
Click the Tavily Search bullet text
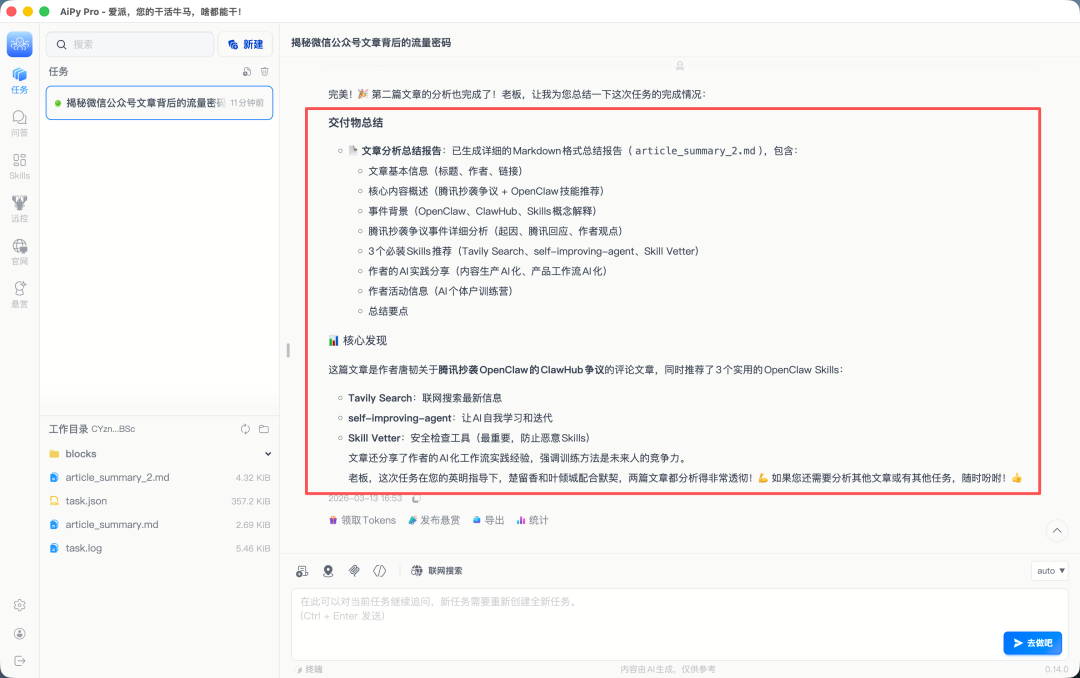coord(425,398)
